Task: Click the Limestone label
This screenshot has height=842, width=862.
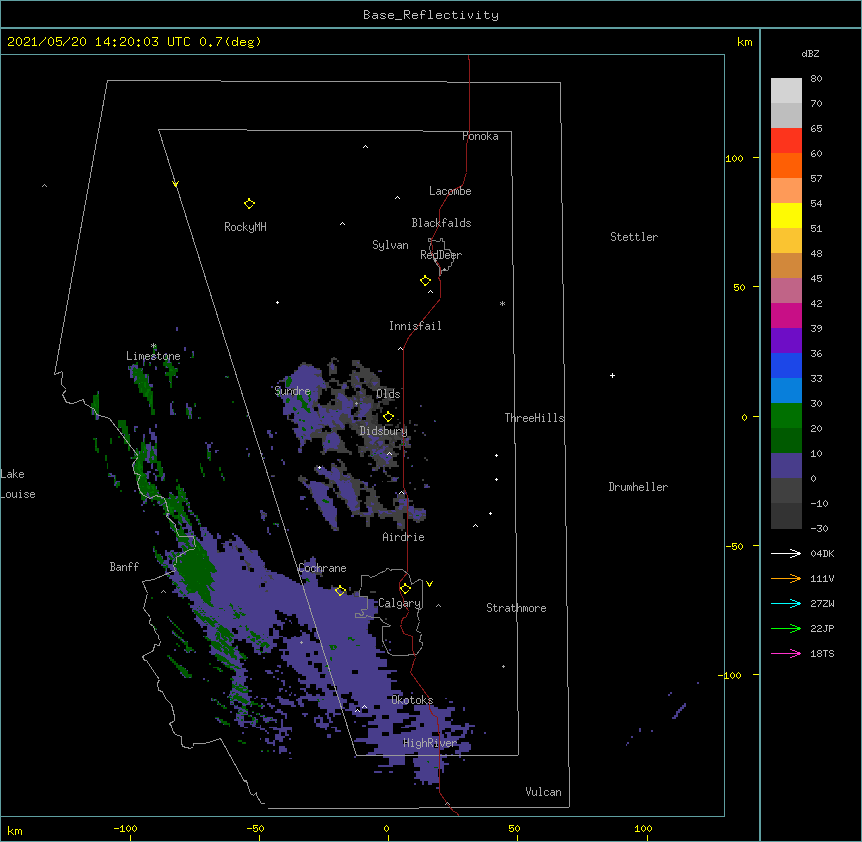Action: click(x=153, y=356)
